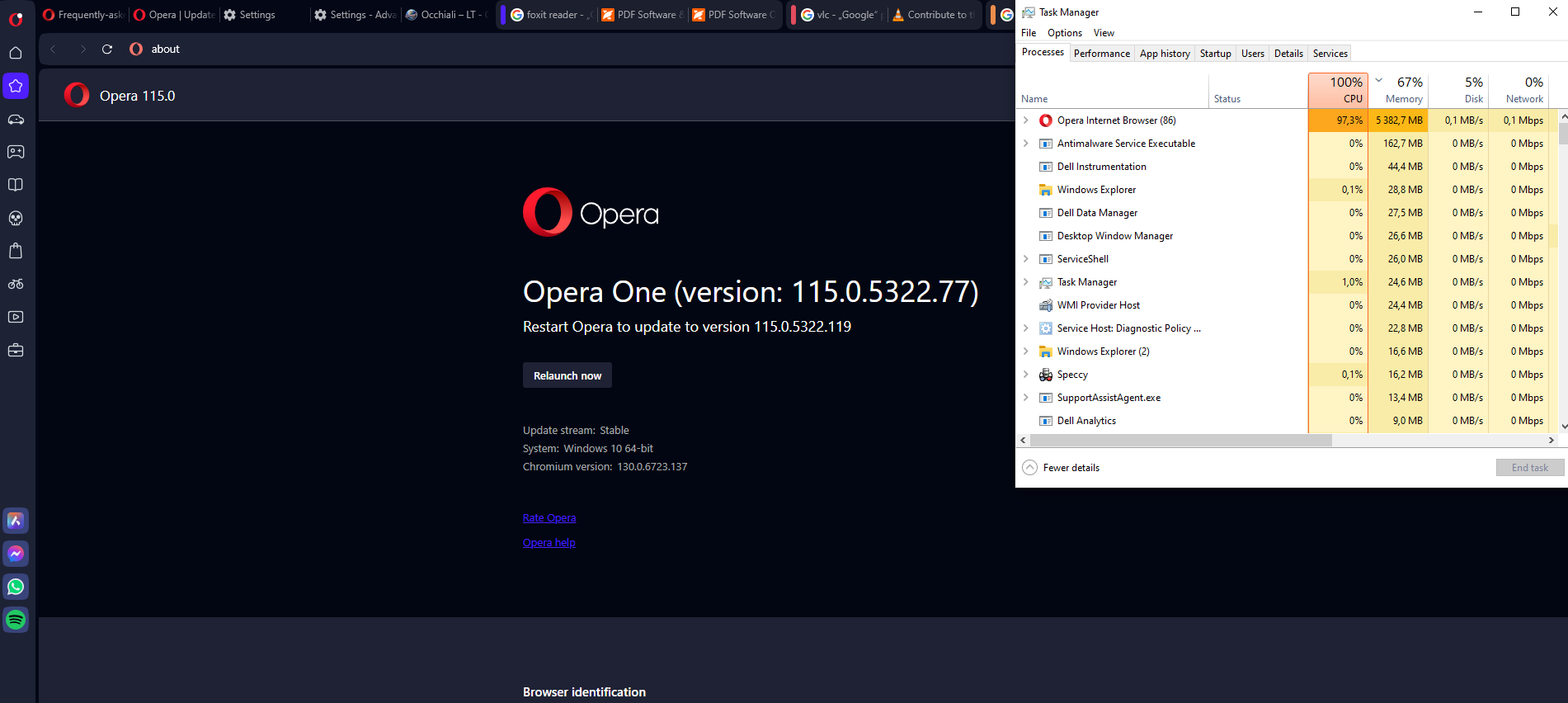Expand Antimalware Service Executable process
Screen dimensions: 1568x703
1026,144
